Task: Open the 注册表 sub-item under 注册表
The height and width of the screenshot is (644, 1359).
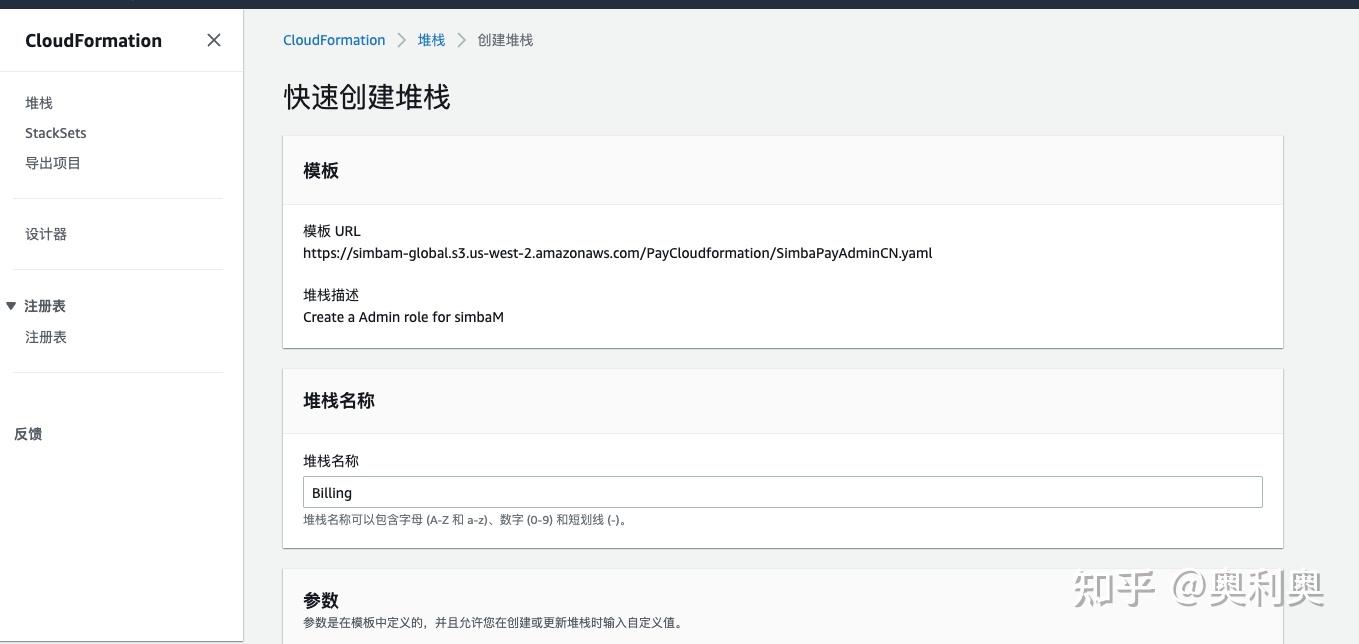Action: coord(45,337)
